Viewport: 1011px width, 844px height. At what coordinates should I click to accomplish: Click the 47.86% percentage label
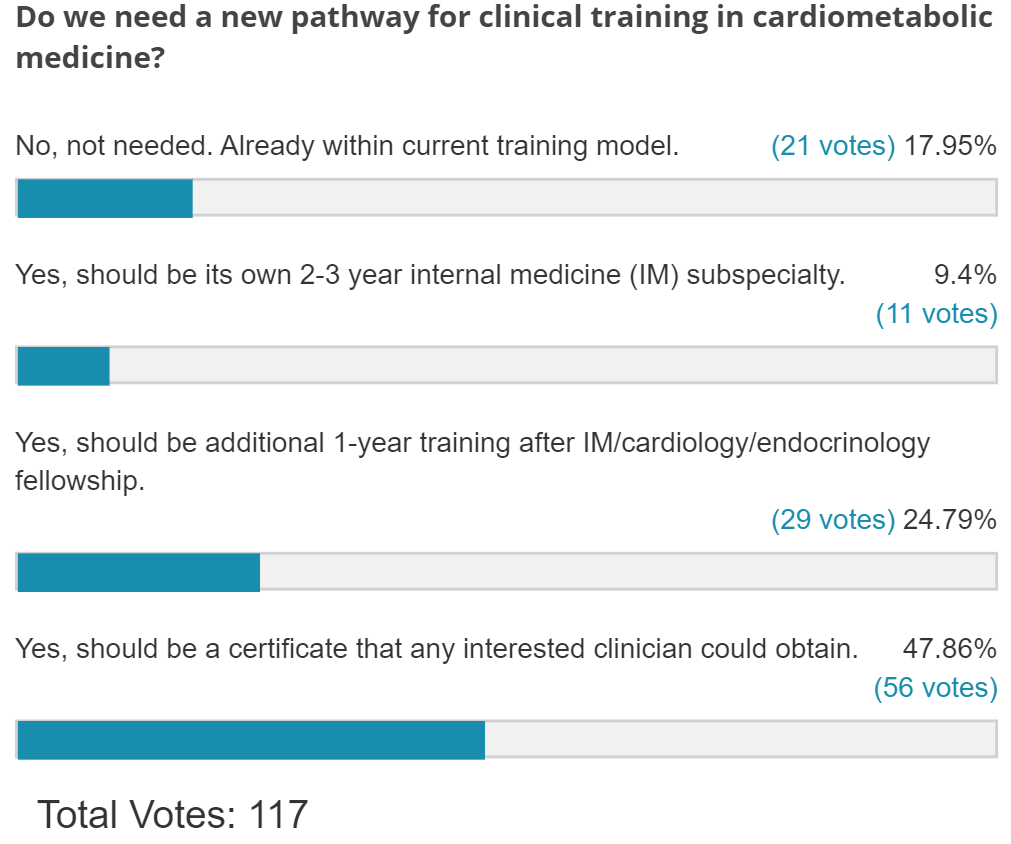[x=950, y=649]
